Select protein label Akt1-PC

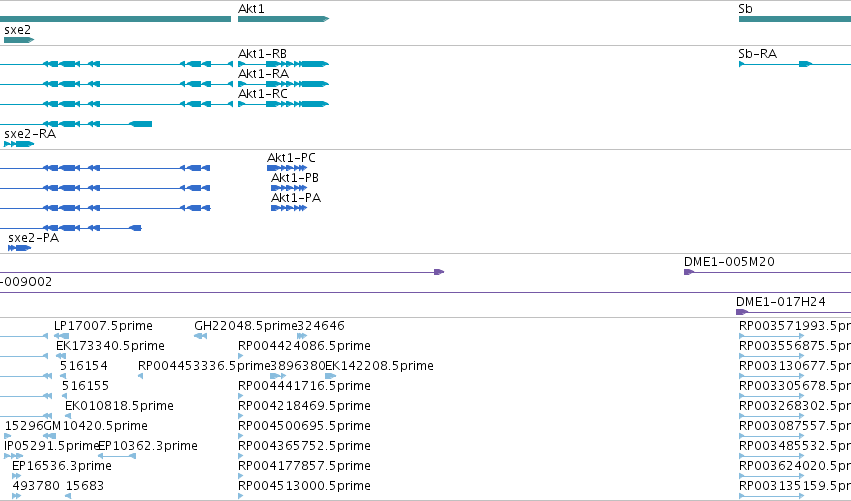click(x=291, y=158)
